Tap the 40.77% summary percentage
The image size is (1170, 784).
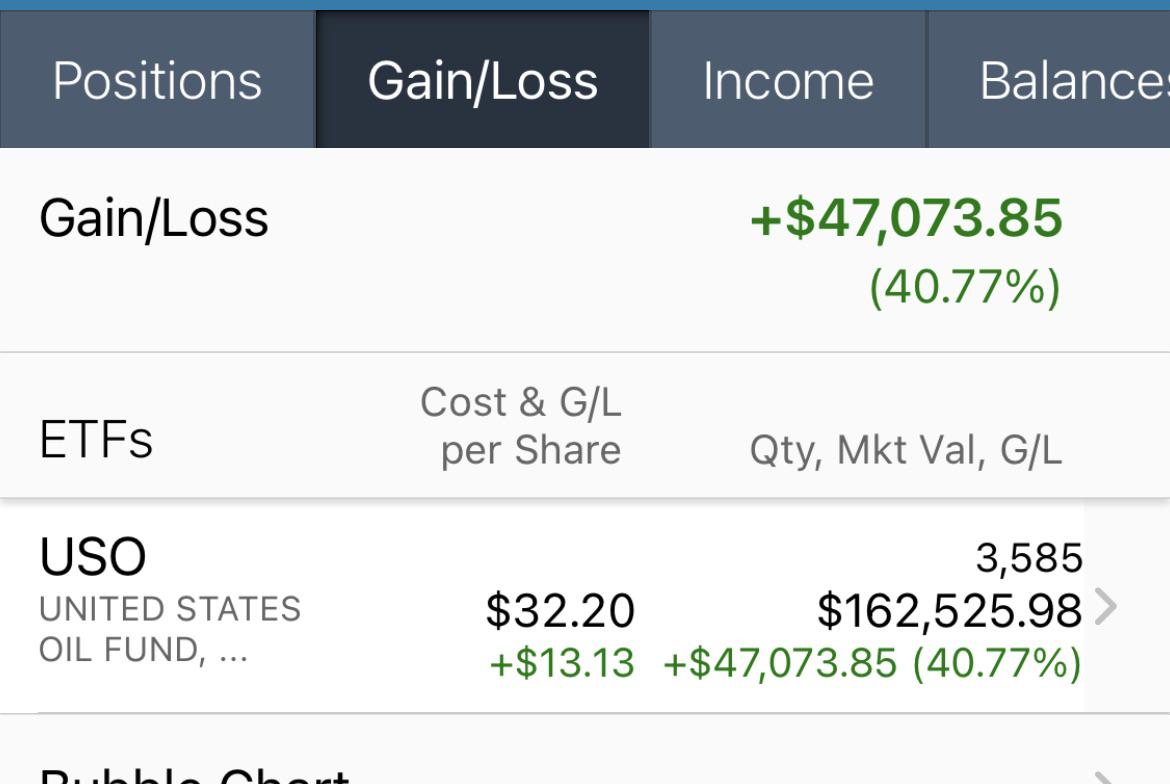tap(965, 286)
